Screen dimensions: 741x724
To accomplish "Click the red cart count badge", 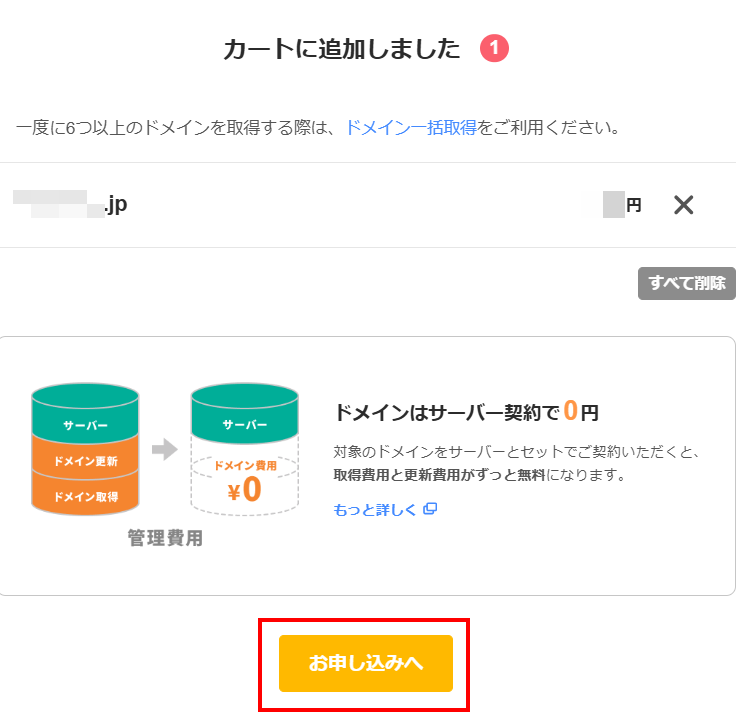I will (x=495, y=48).
